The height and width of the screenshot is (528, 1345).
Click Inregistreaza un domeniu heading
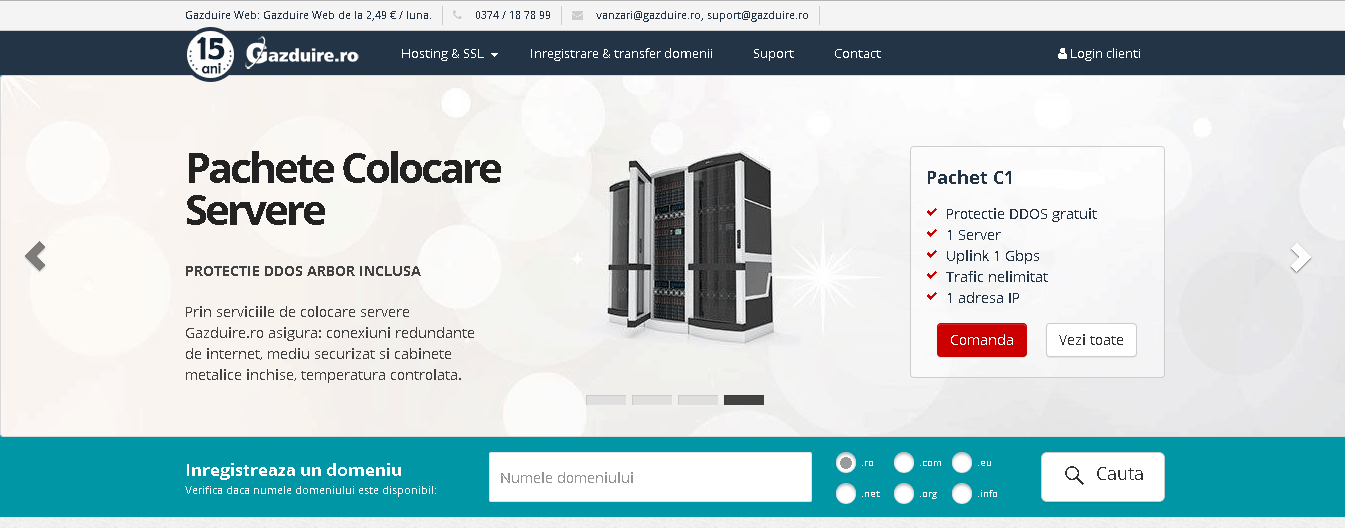294,469
